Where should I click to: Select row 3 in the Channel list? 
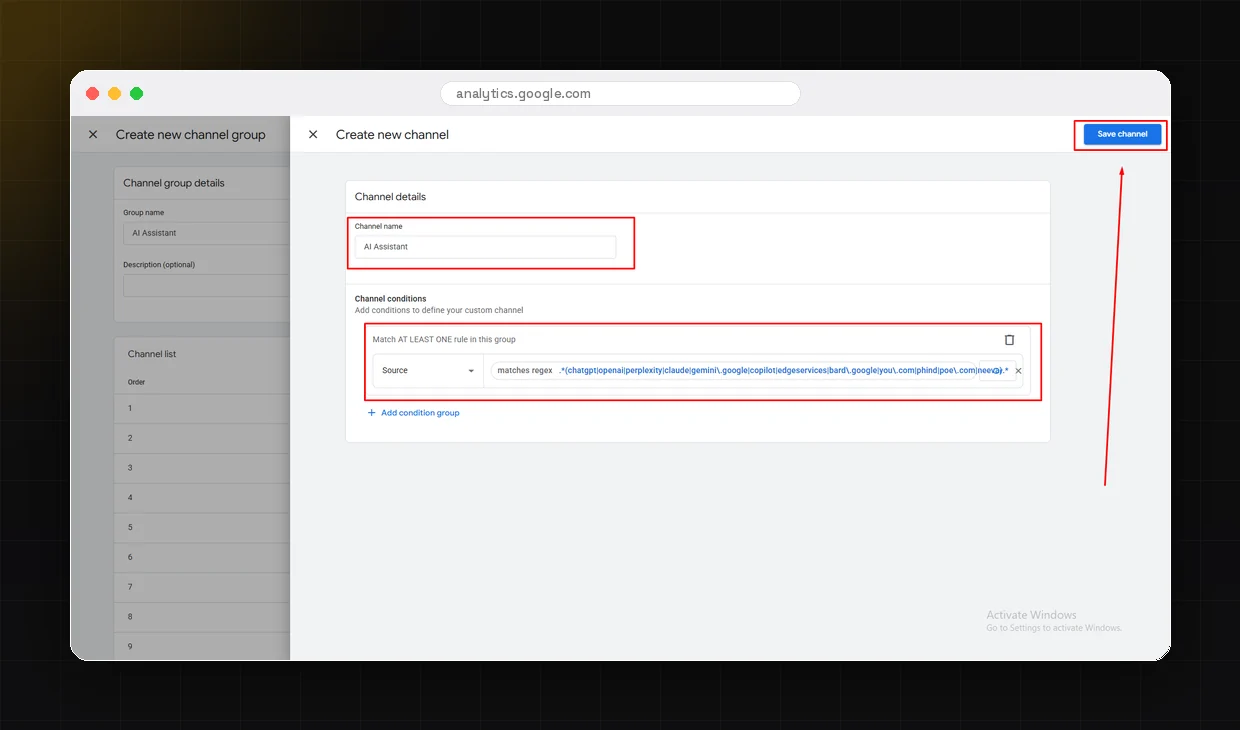pos(202,468)
